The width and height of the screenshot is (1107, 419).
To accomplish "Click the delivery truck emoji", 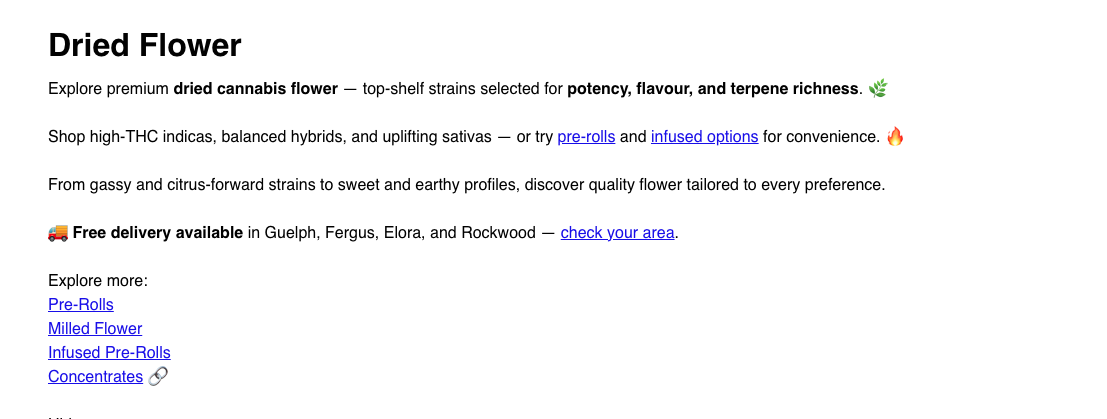I will pyautogui.click(x=58, y=233).
